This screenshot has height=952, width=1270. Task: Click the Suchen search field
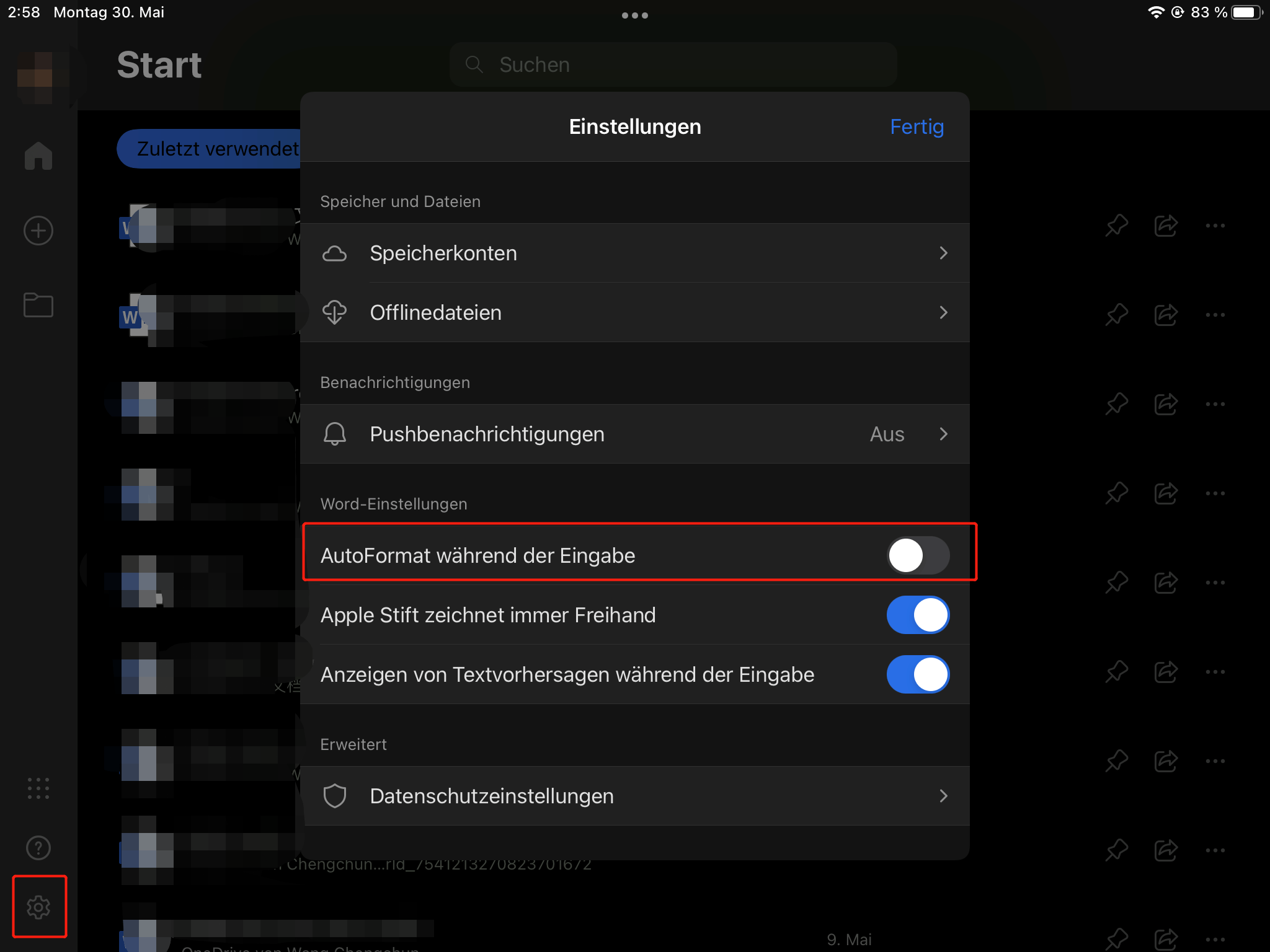pos(673,64)
